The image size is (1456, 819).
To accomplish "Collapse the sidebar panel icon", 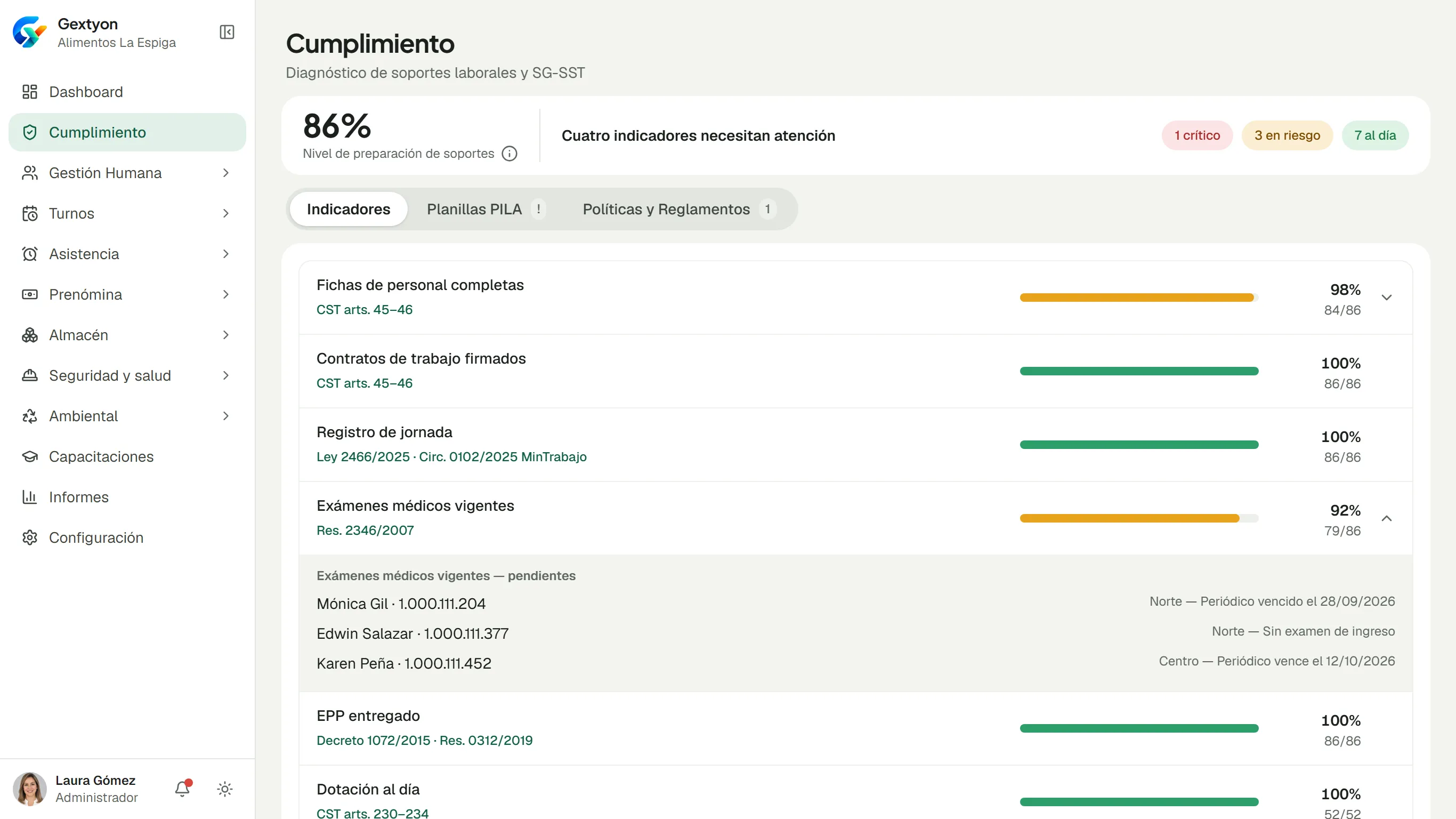I will 227,32.
